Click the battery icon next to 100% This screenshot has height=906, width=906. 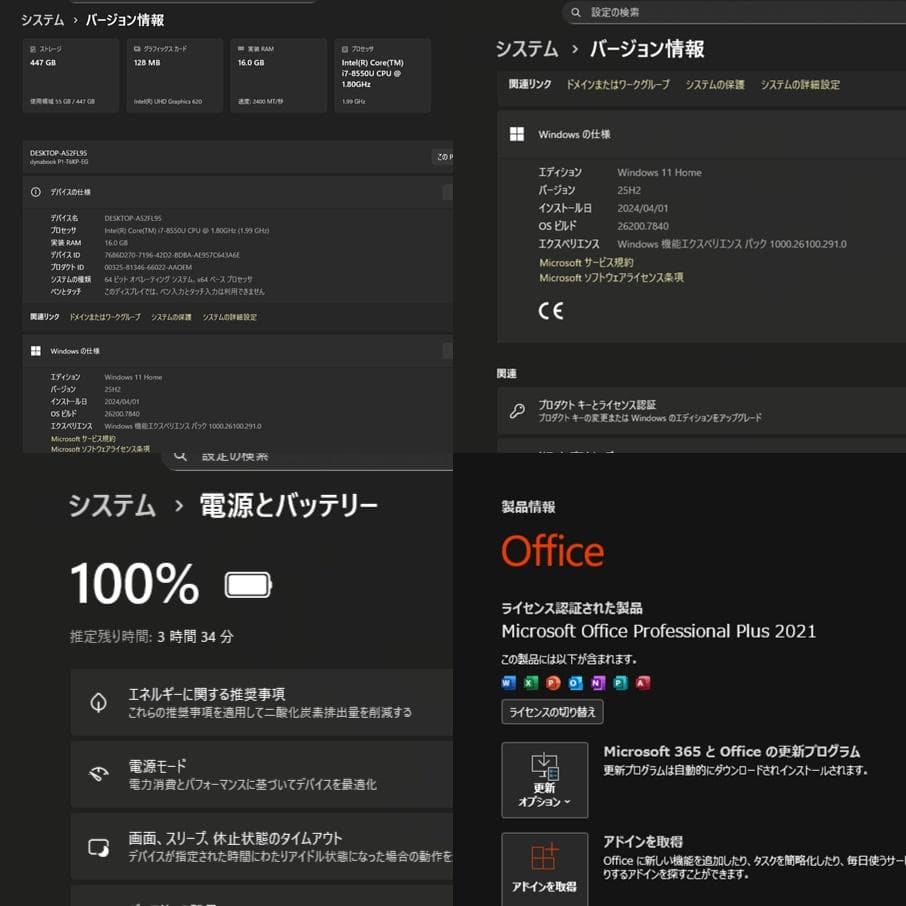pos(248,585)
